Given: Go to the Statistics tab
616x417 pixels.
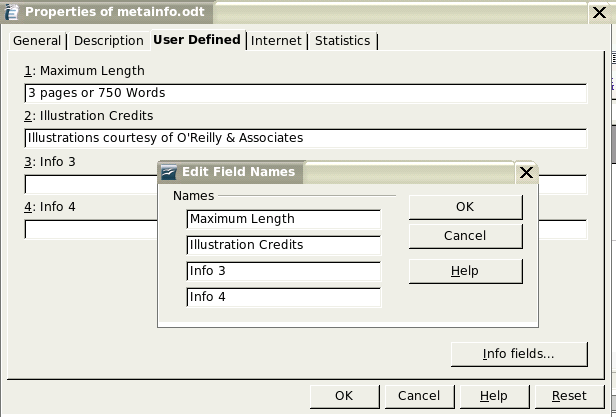Looking at the screenshot, I should point(342,41).
